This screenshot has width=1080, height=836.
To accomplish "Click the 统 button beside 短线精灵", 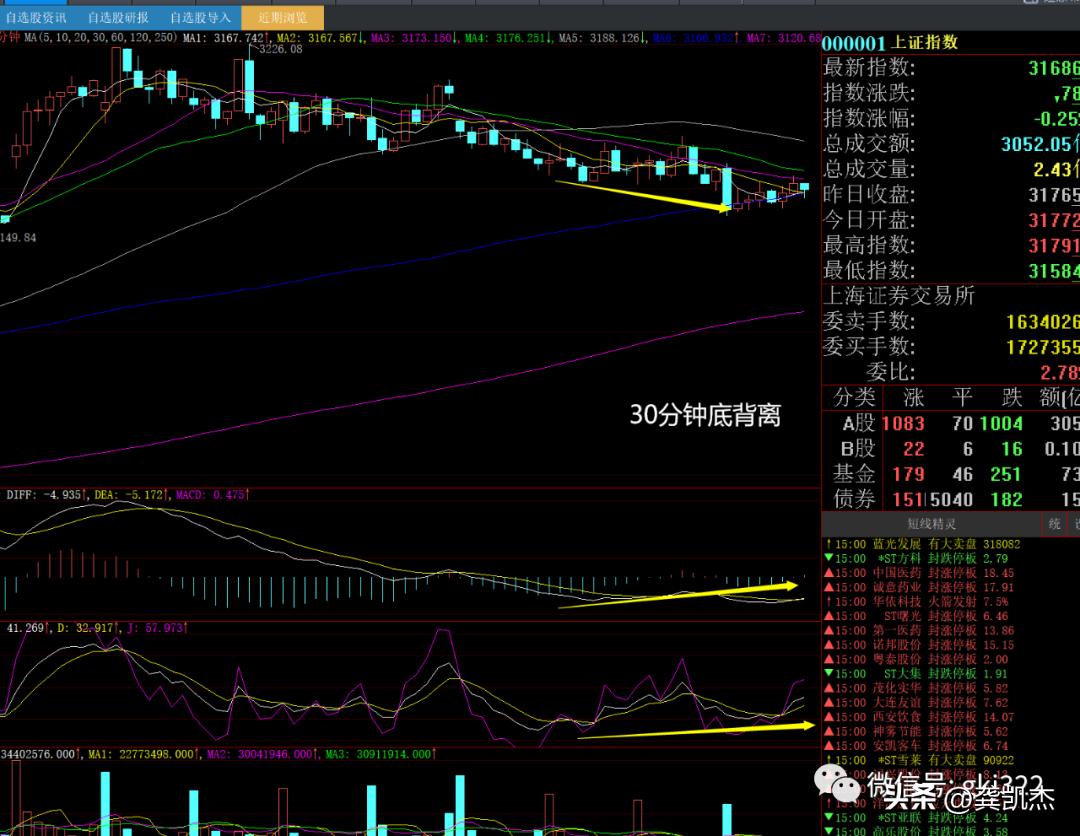I will click(1054, 523).
